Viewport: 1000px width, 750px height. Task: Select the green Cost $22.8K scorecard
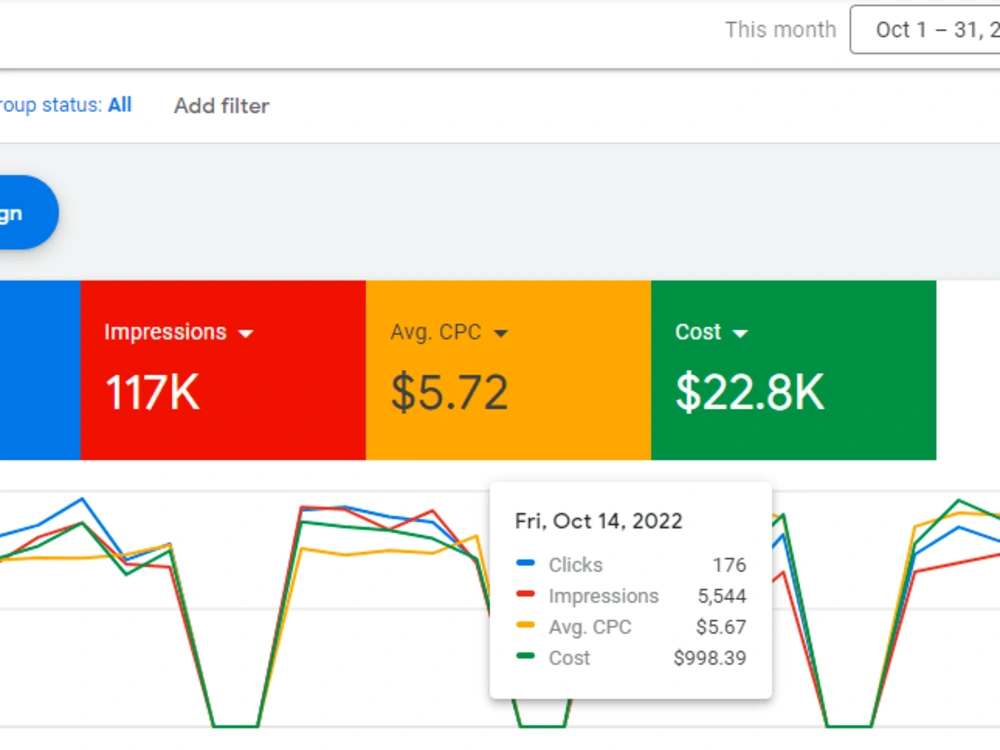click(x=793, y=370)
